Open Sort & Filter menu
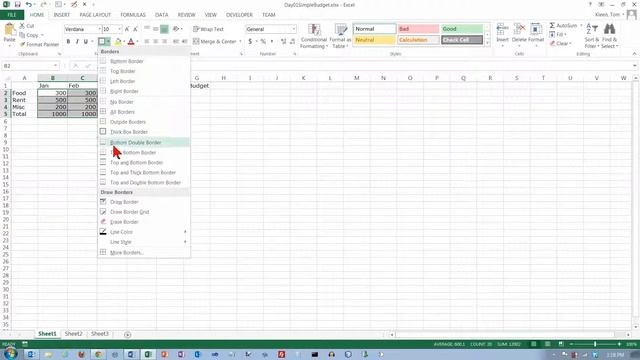Screen dimensions: 640x360 click(x=591, y=36)
